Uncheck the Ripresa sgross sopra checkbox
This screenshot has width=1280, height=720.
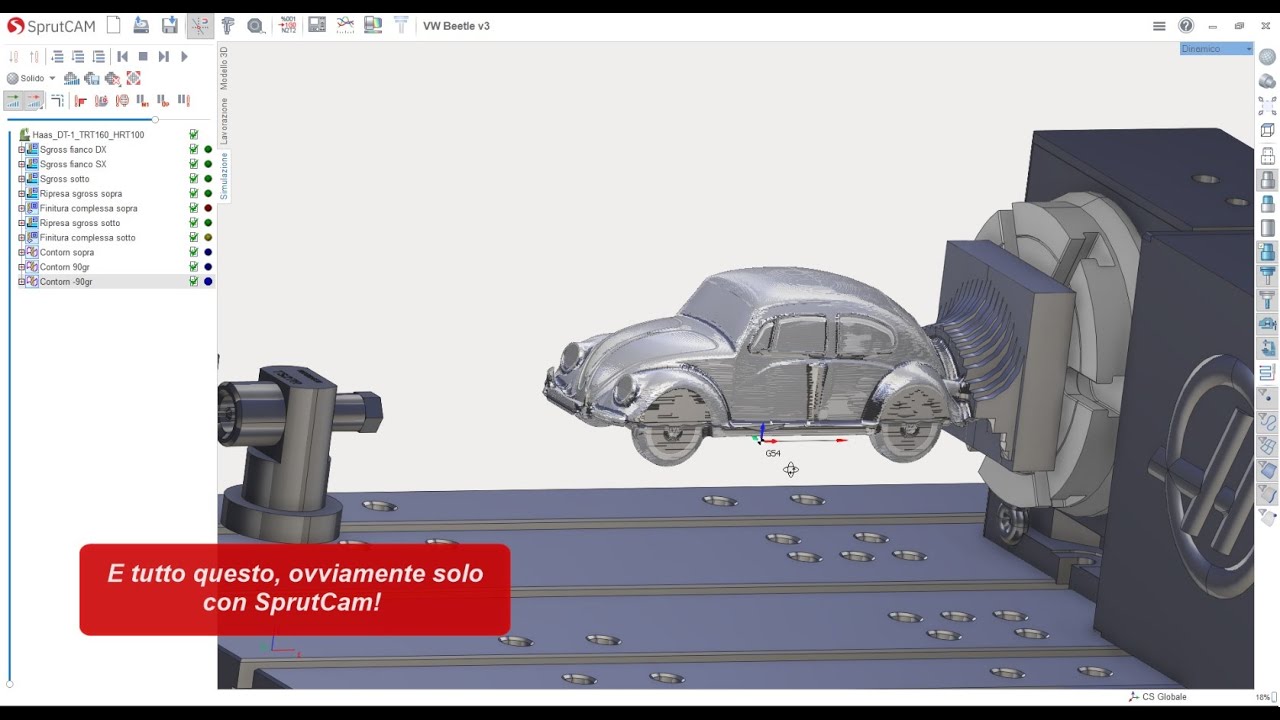194,194
